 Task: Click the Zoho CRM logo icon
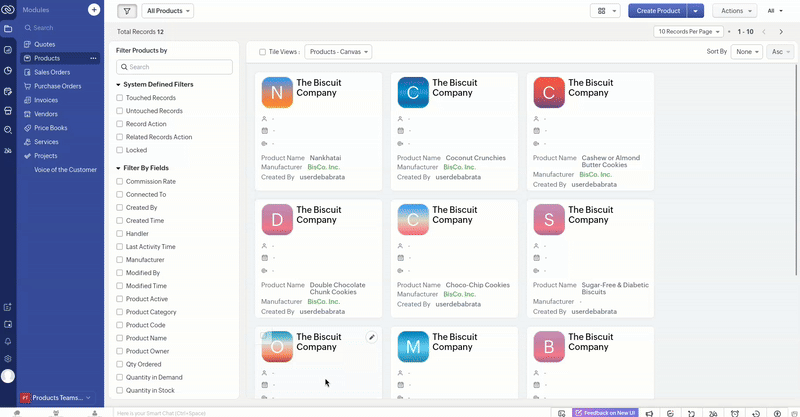[x=8, y=10]
